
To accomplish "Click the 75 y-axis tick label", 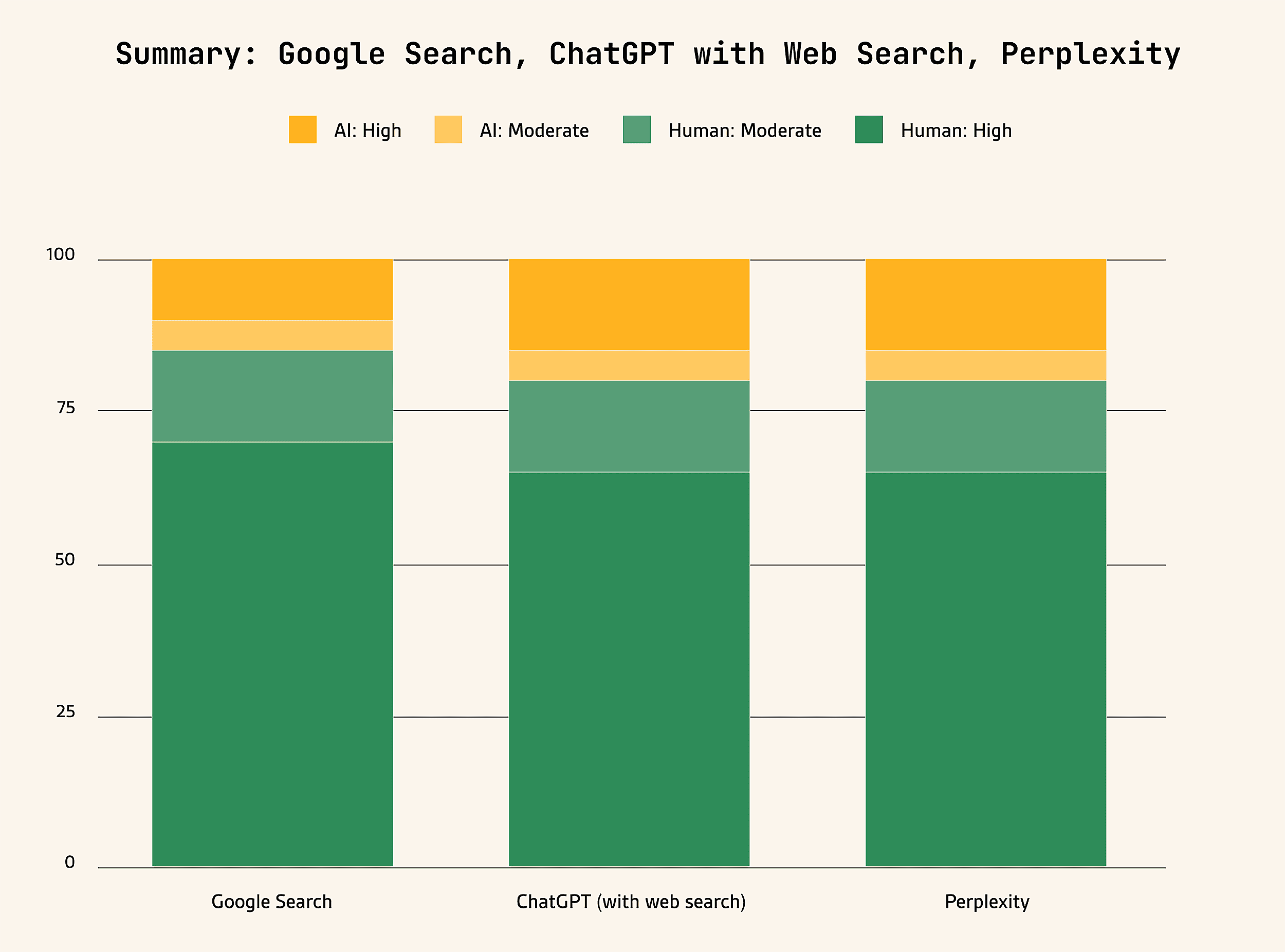I will click(x=66, y=408).
